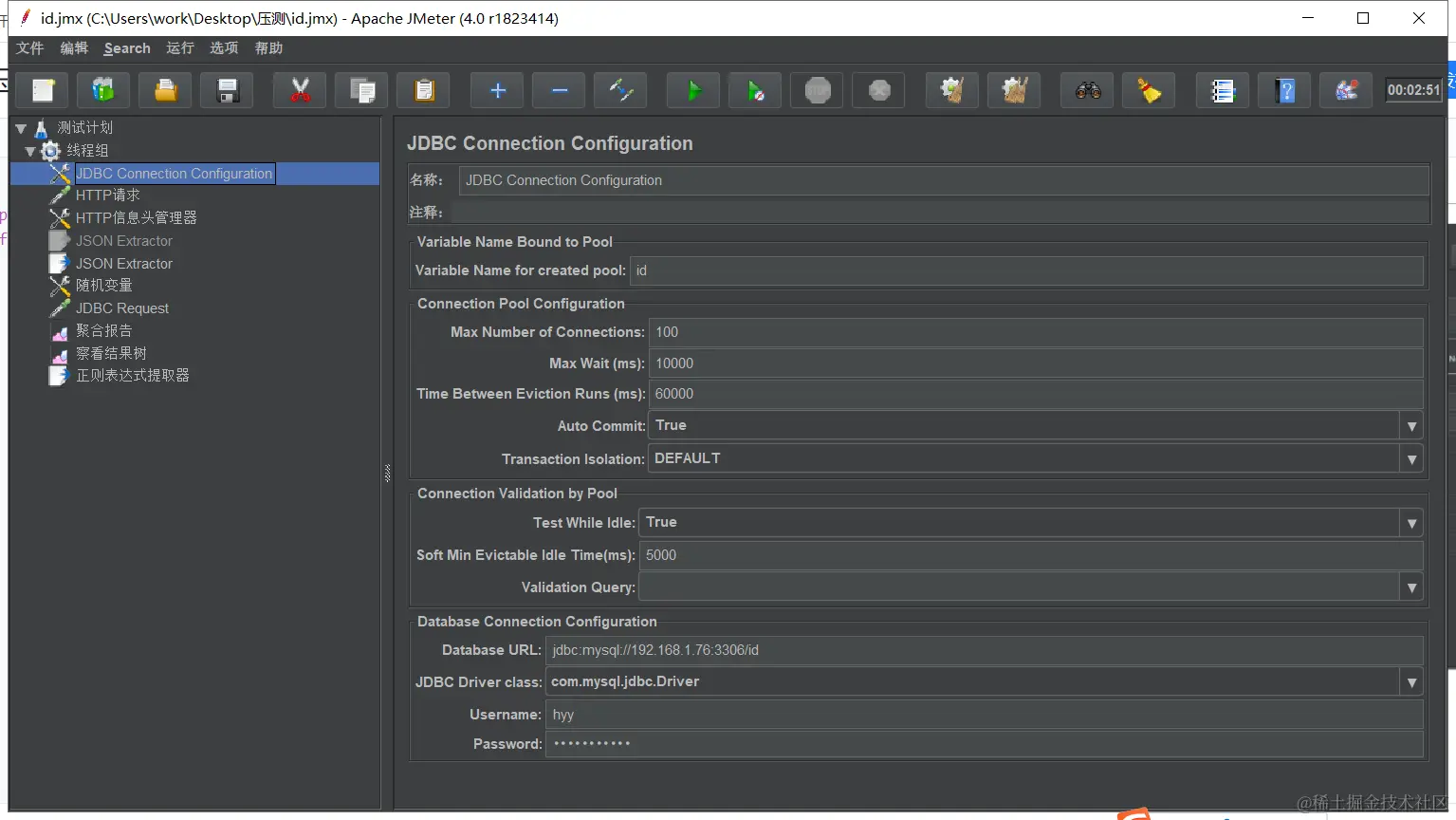Click the 00:02:51 elapsed timer display

click(x=1413, y=90)
